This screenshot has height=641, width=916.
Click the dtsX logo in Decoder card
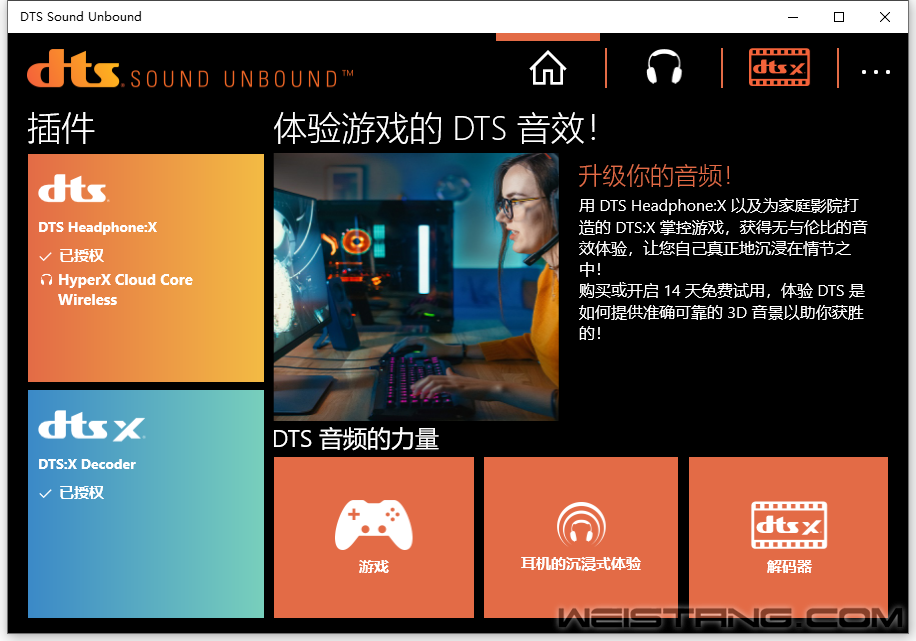point(91,425)
